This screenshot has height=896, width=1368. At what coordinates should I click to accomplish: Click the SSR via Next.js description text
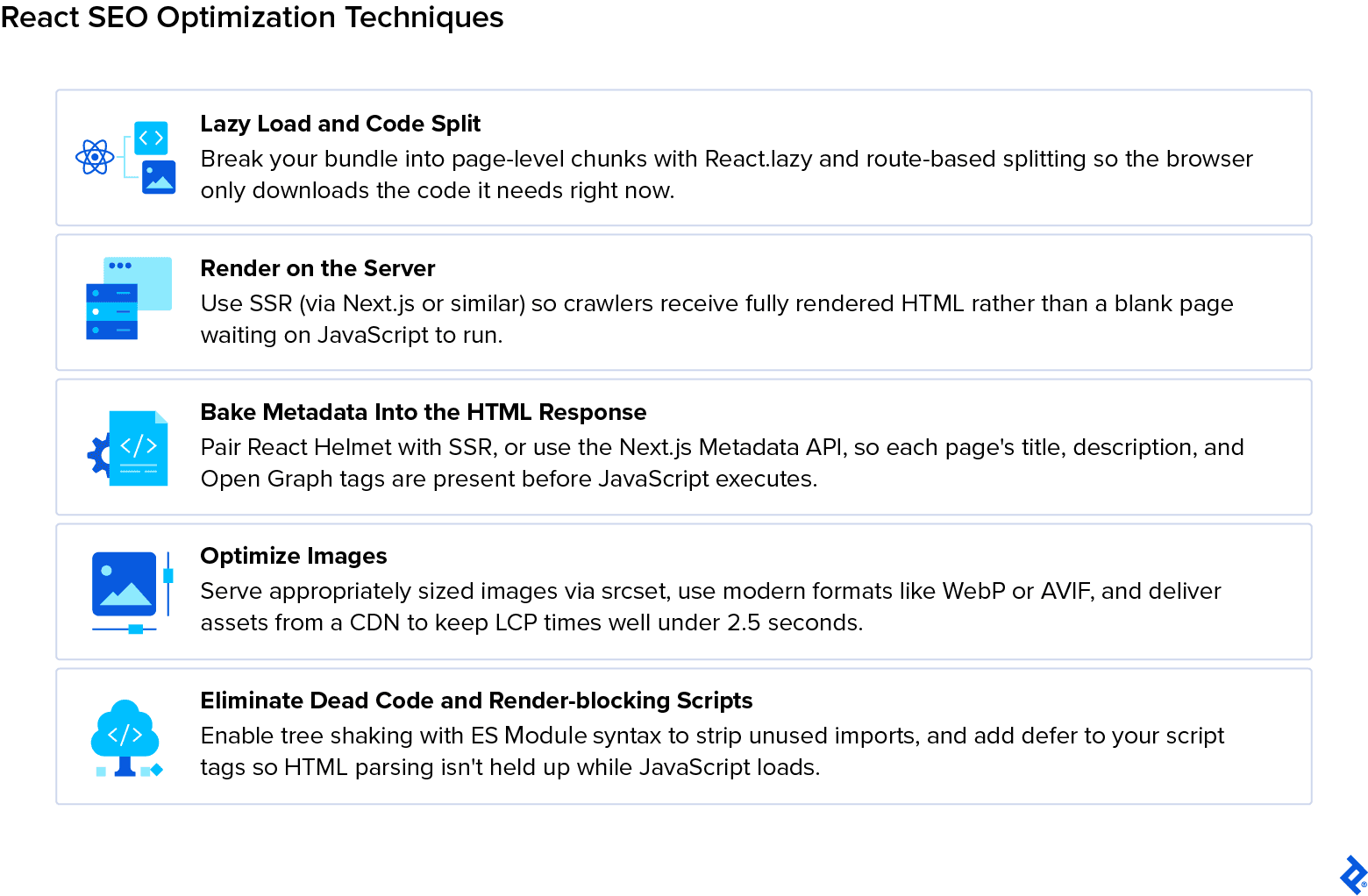tap(716, 319)
